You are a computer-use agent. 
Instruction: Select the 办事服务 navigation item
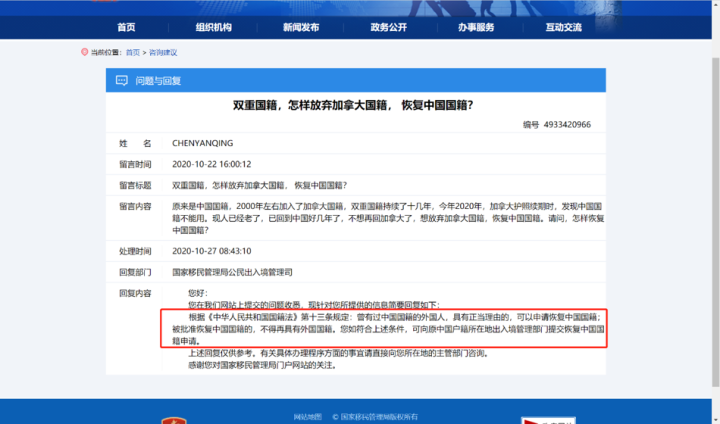476,28
